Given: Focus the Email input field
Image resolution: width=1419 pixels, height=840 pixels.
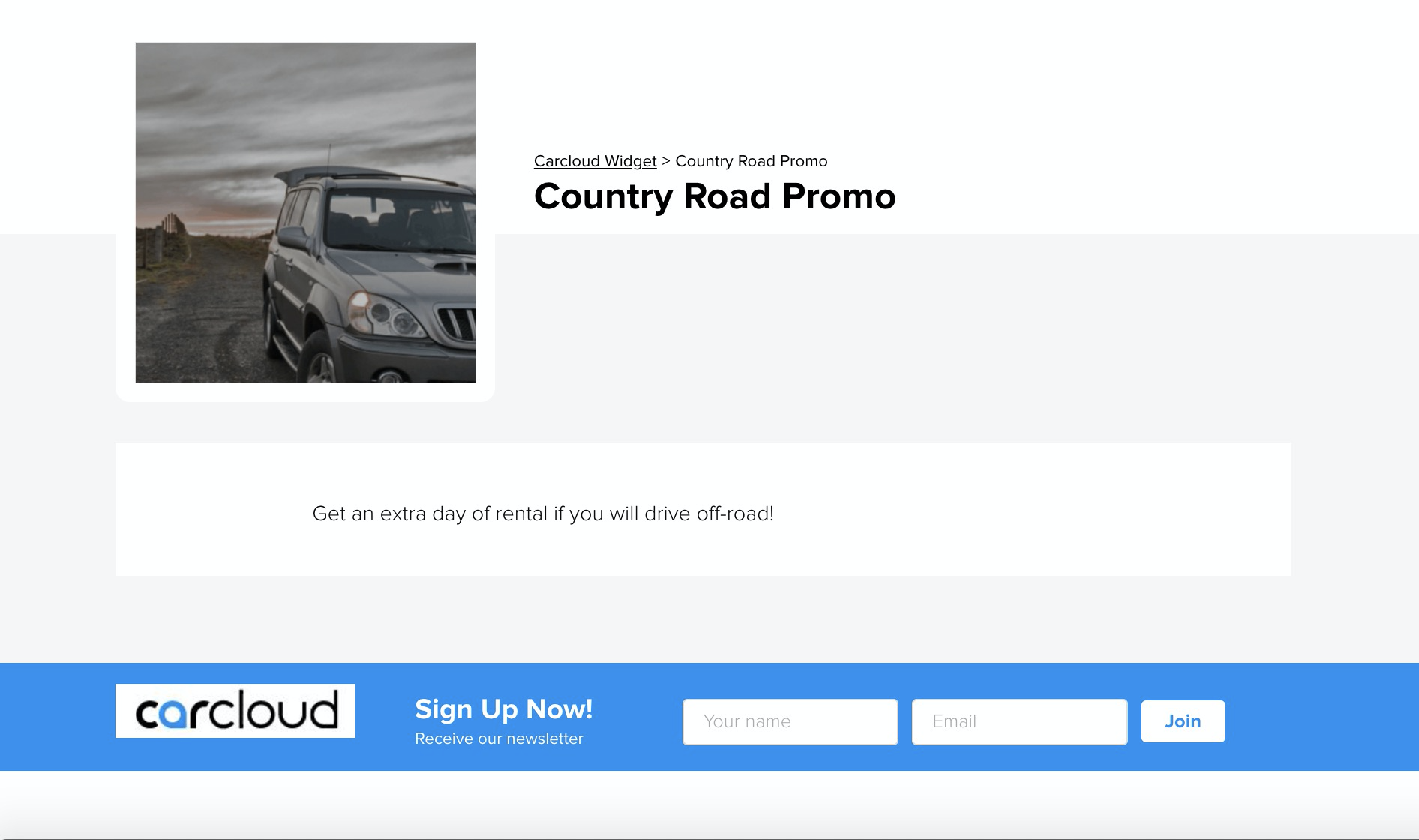Looking at the screenshot, I should coord(1020,721).
